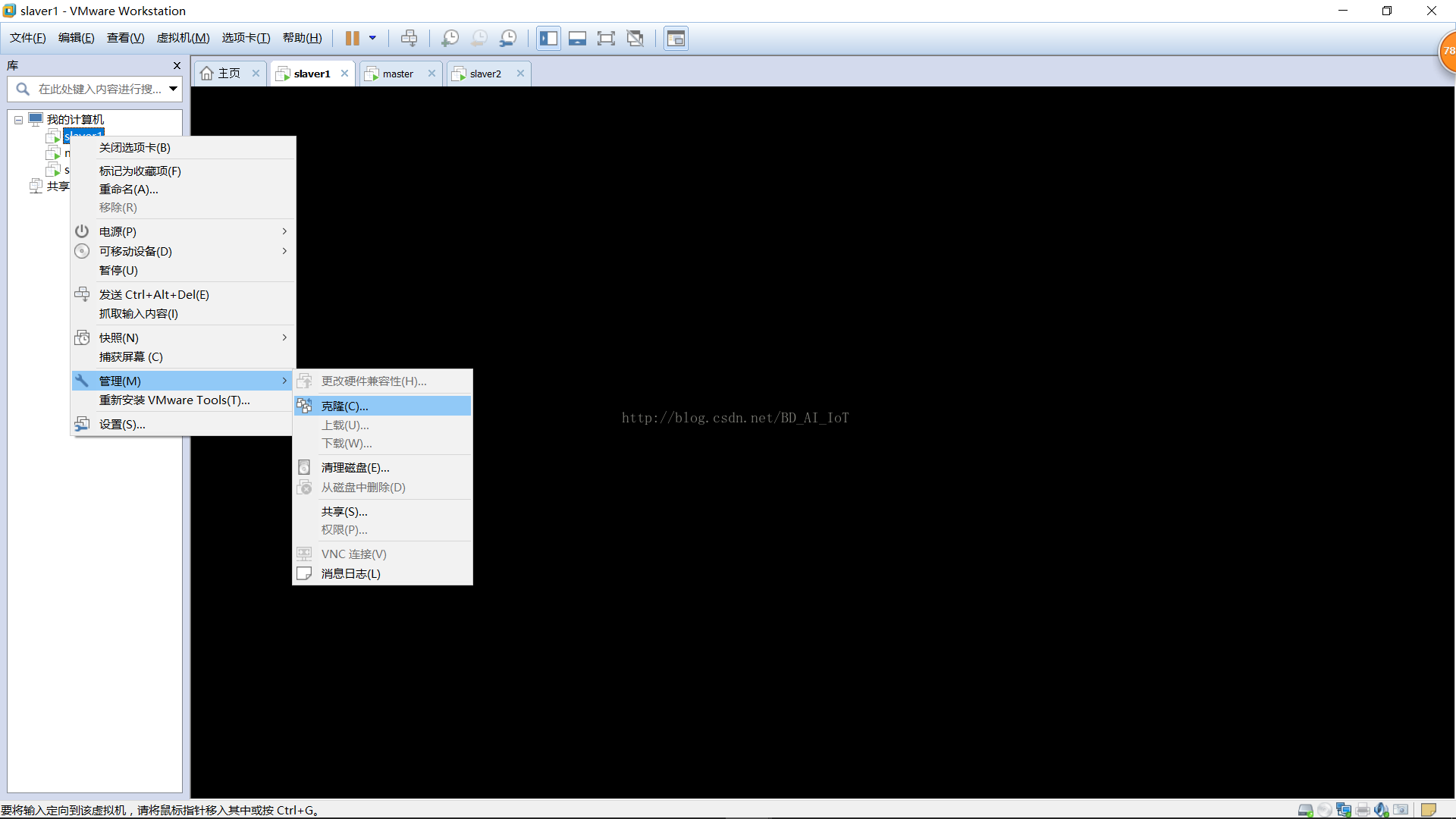Toggle the thumbnail bar view icon
1456x819 pixels.
pos(577,38)
